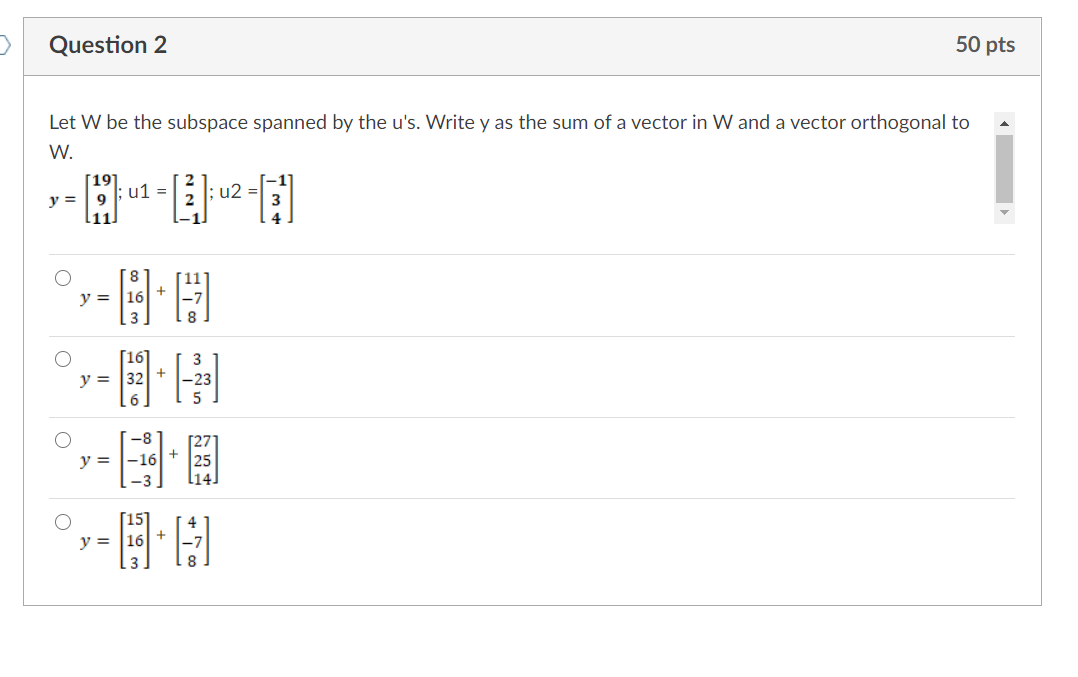The width and height of the screenshot is (1078, 677).
Task: Click the fourth answer option row
Action: tap(145, 540)
